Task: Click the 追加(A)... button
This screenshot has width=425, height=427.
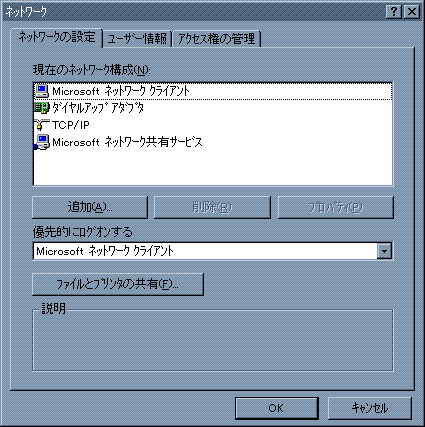Action: coord(90,207)
